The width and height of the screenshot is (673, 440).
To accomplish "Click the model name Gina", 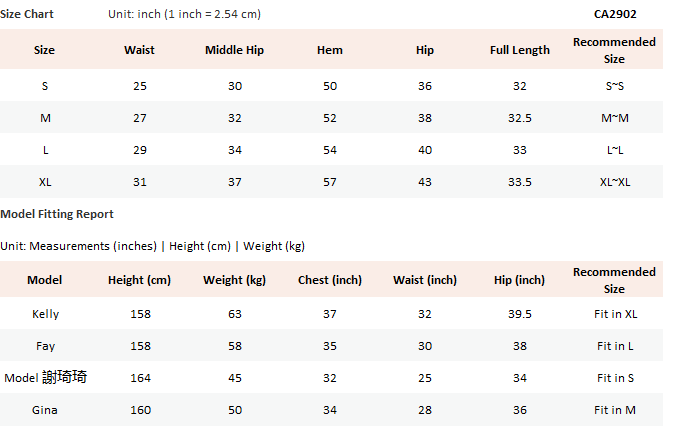I will tap(45, 410).
